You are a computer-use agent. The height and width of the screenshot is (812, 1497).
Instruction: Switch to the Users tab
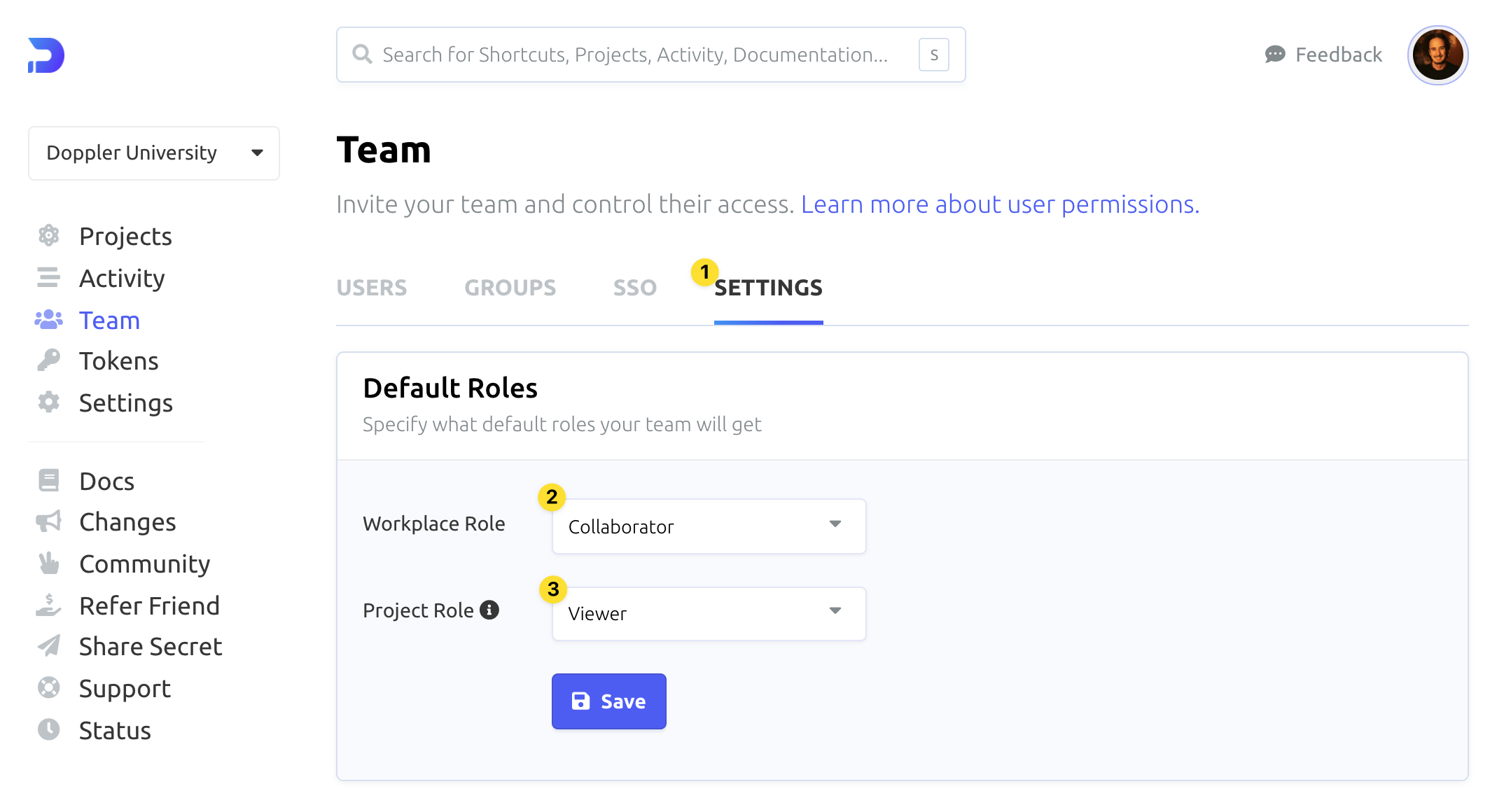[x=371, y=288]
